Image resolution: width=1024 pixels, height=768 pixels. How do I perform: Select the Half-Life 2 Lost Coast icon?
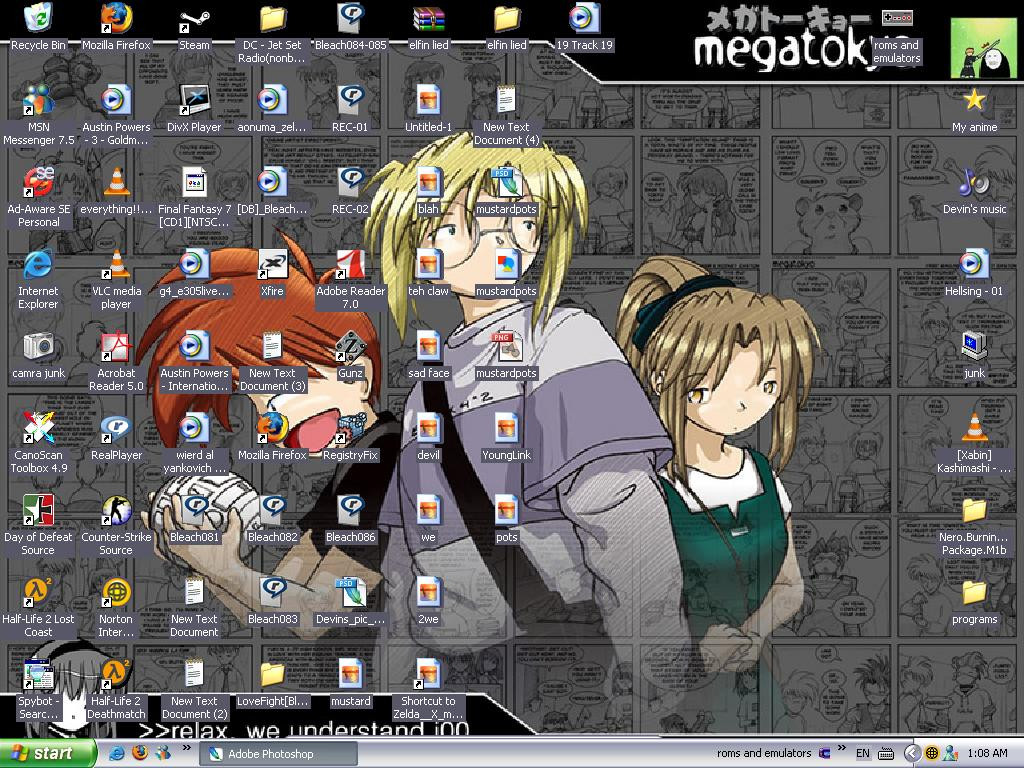[38, 592]
